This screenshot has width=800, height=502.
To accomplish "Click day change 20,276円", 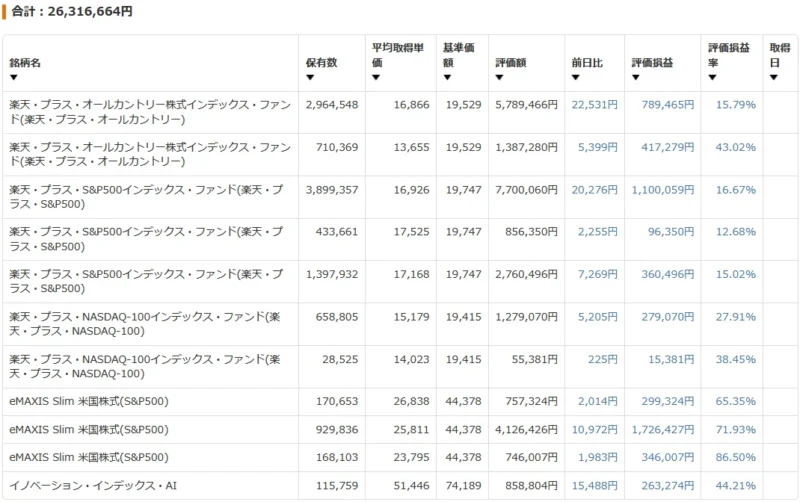I will pyautogui.click(x=594, y=190).
